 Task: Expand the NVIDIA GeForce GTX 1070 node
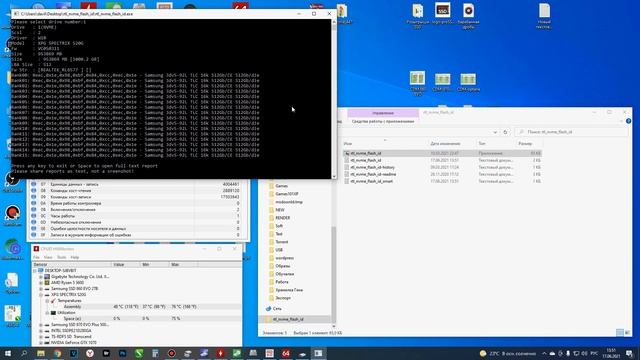click(41, 343)
